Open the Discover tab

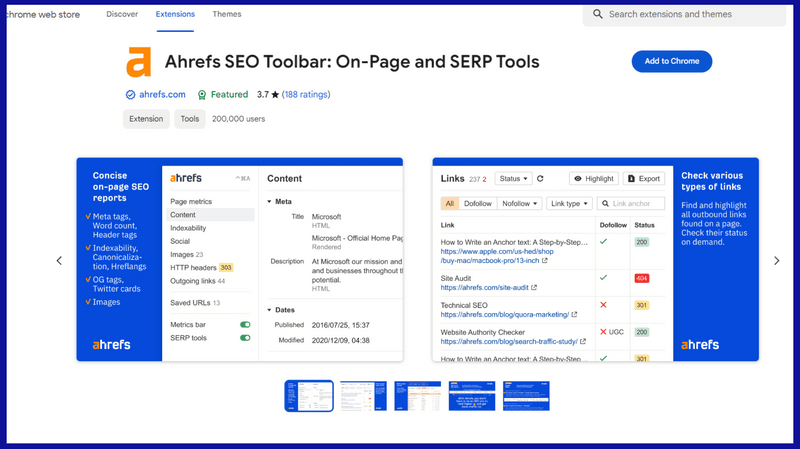tap(122, 15)
